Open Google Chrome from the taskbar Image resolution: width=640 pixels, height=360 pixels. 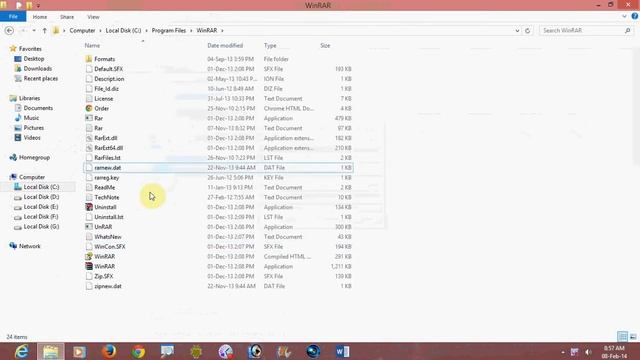tap(138, 351)
